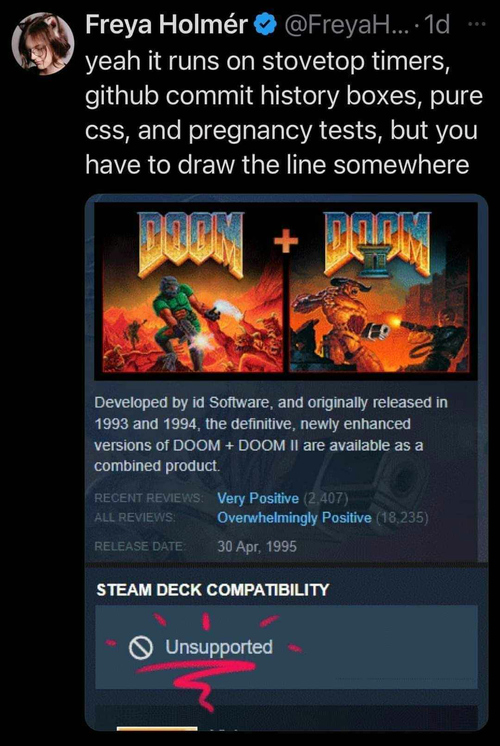Click the Freya Holmér display name
Image resolution: width=500 pixels, height=746 pixels.
pyautogui.click(x=167, y=25)
